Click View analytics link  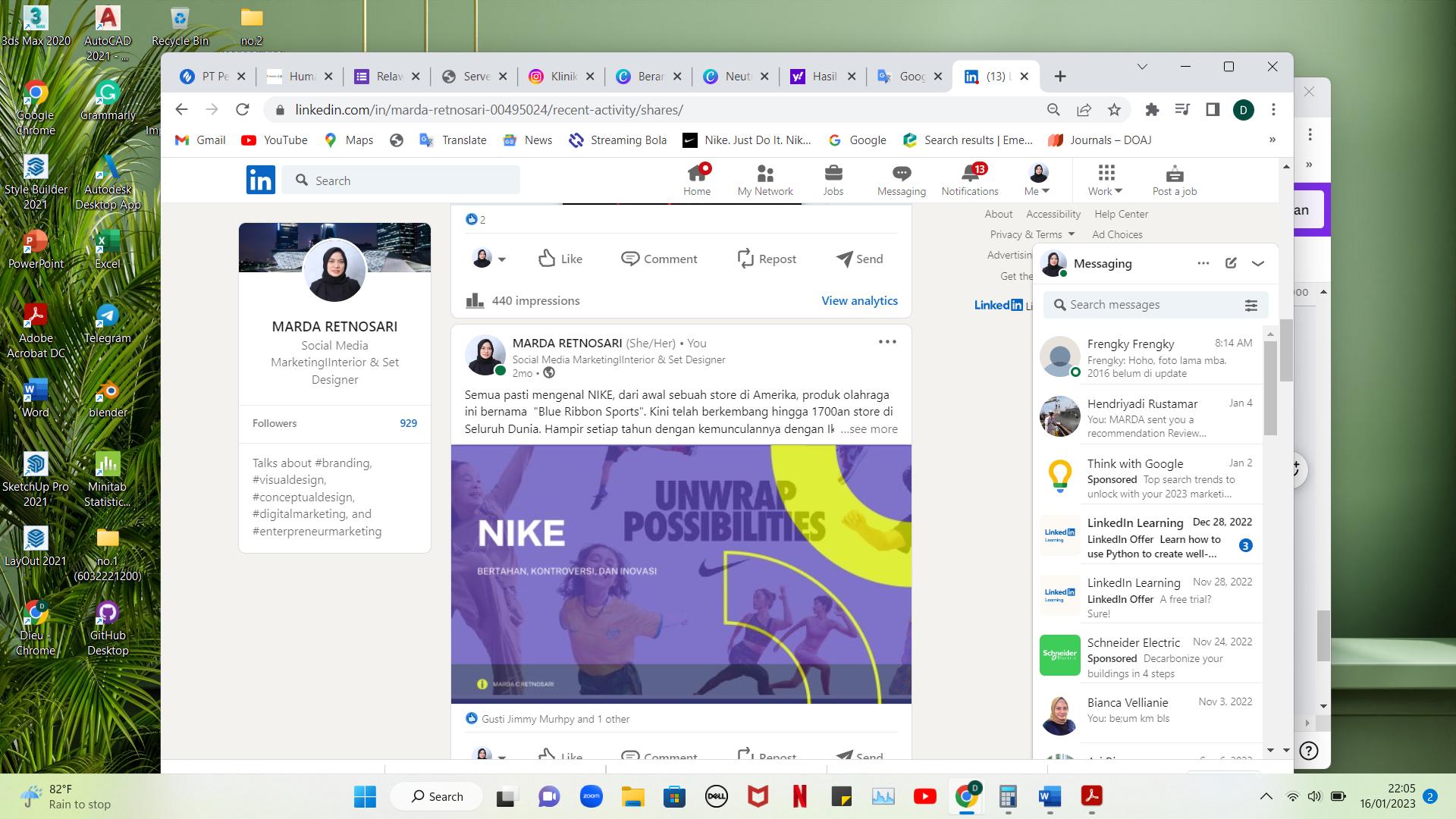pos(859,301)
